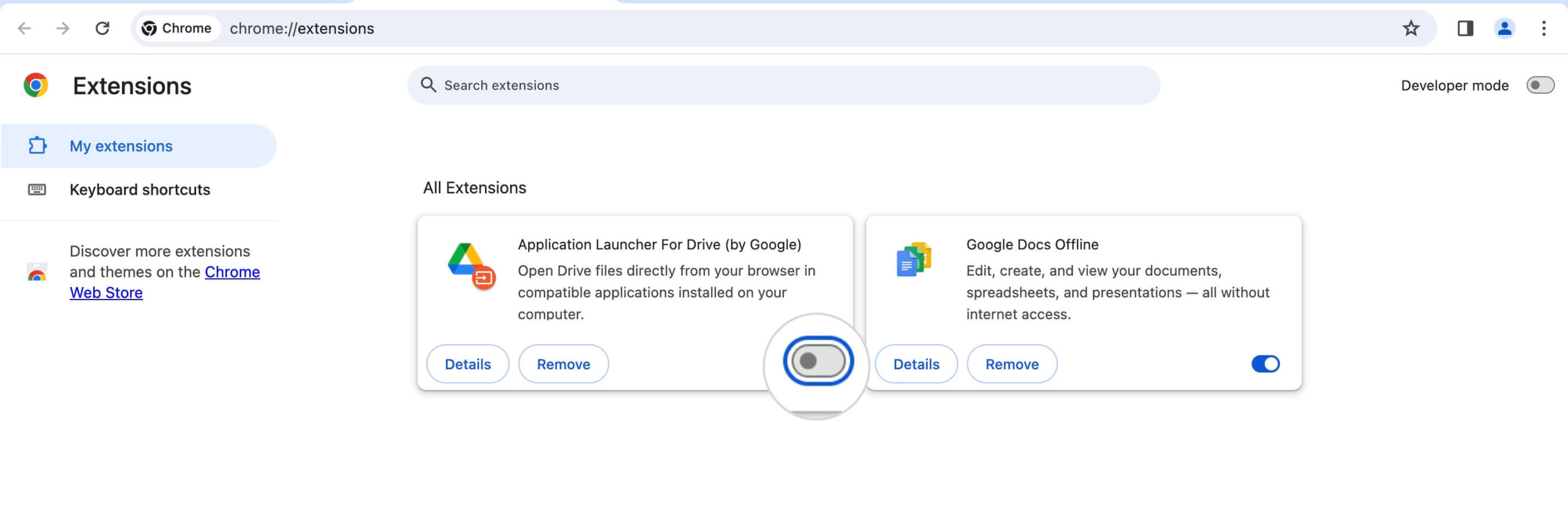Open Details for Google Docs Offline
1568x512 pixels.
click(916, 364)
